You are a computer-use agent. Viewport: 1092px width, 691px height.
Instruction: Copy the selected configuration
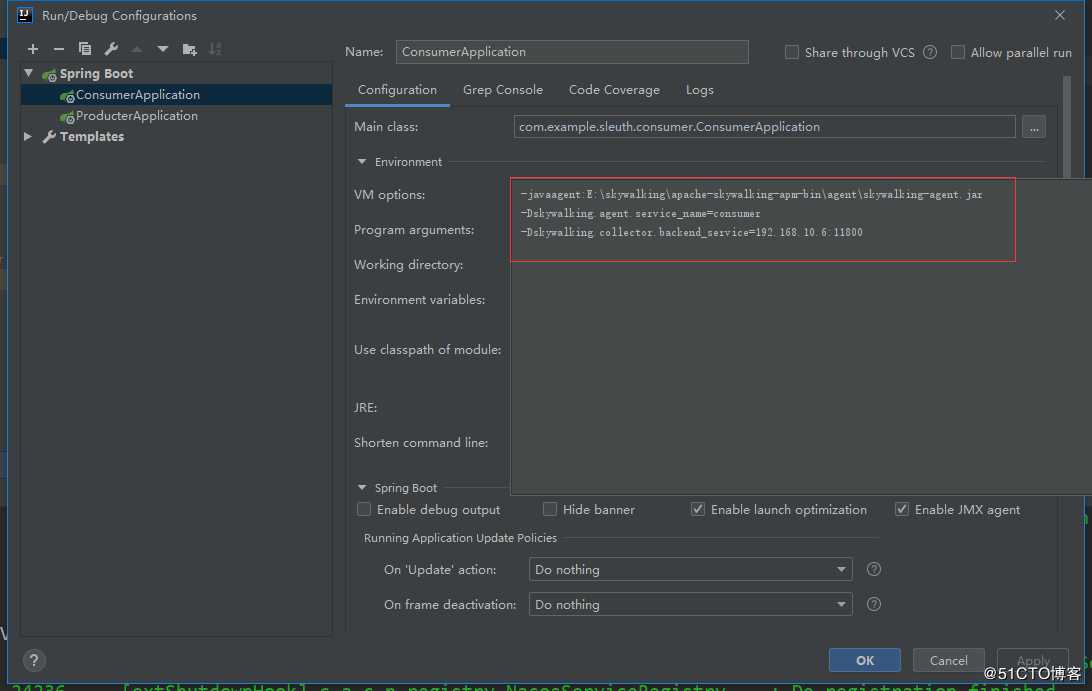(85, 49)
